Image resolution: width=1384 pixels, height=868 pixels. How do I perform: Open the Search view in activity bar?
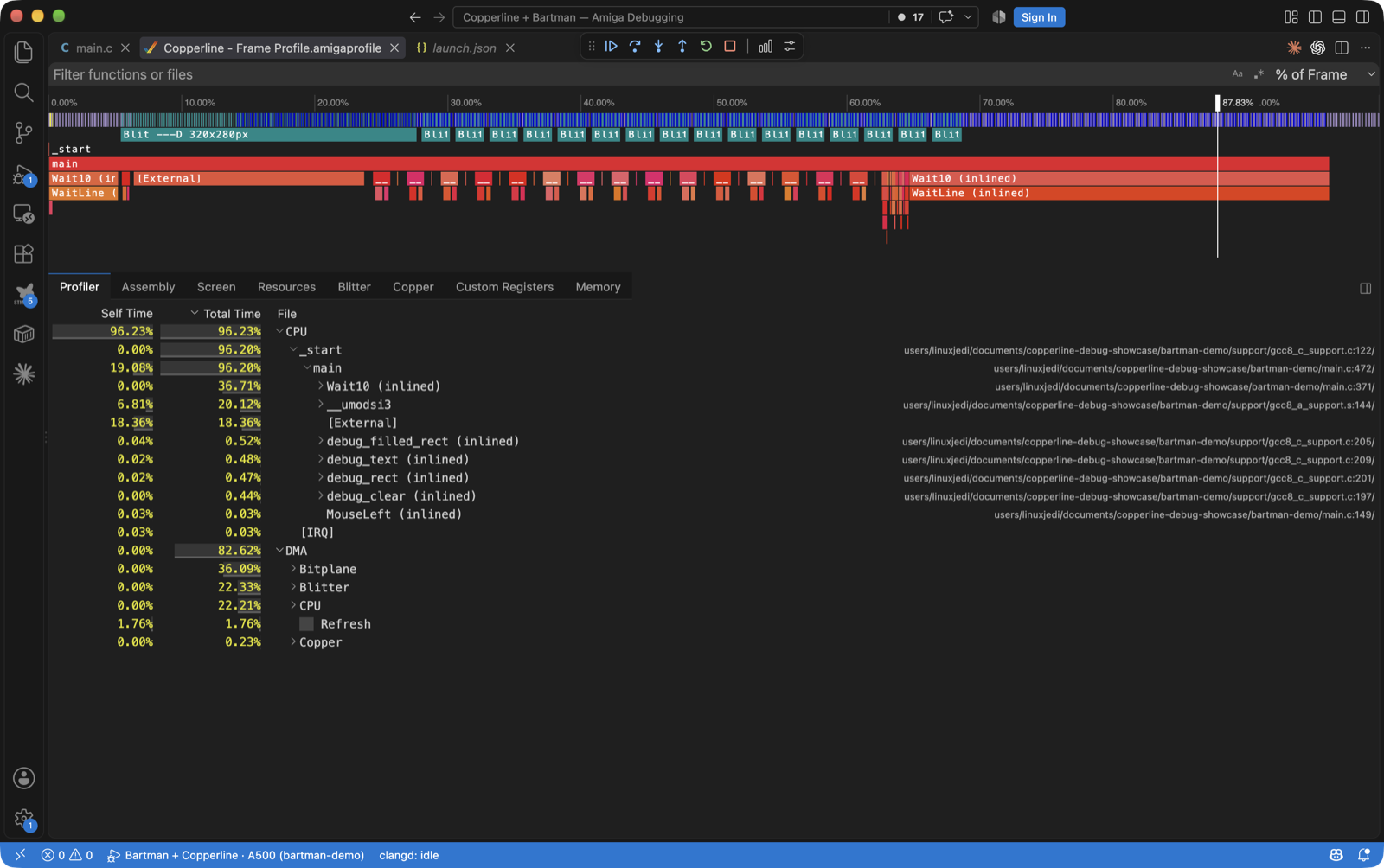(23, 93)
